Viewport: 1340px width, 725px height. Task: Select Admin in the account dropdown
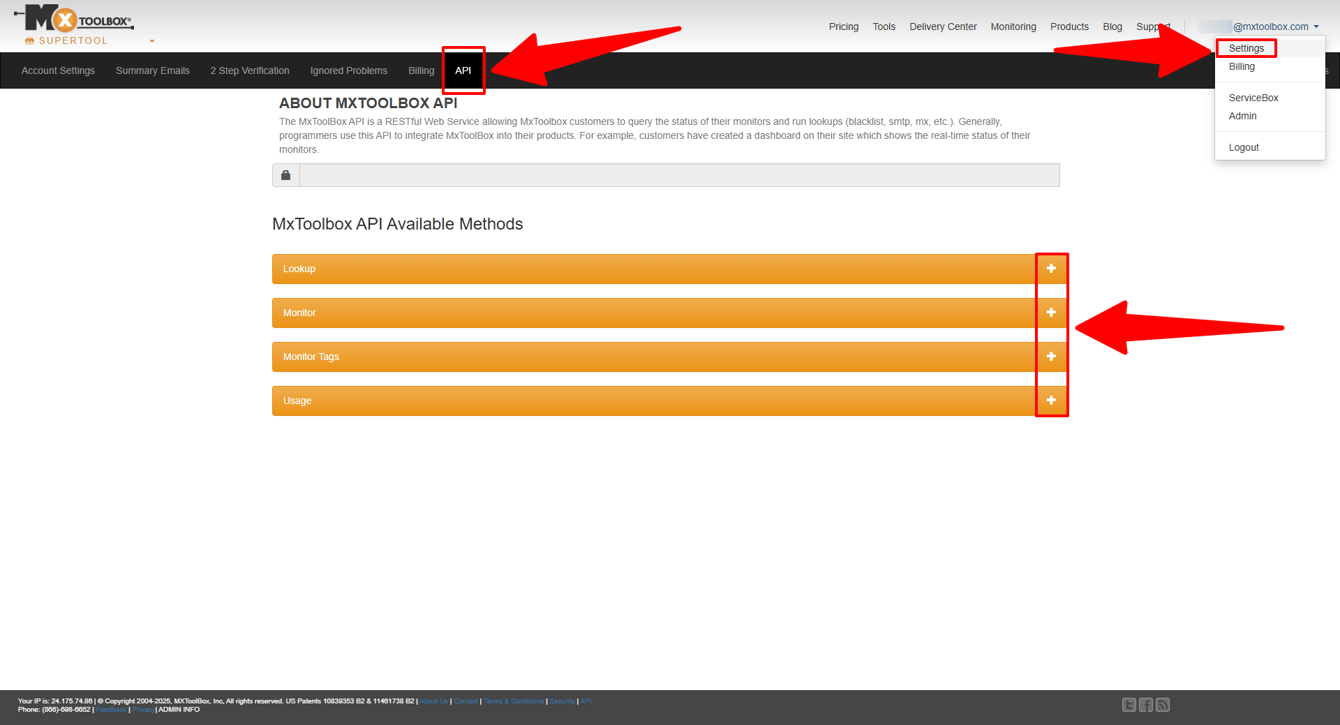point(1242,115)
